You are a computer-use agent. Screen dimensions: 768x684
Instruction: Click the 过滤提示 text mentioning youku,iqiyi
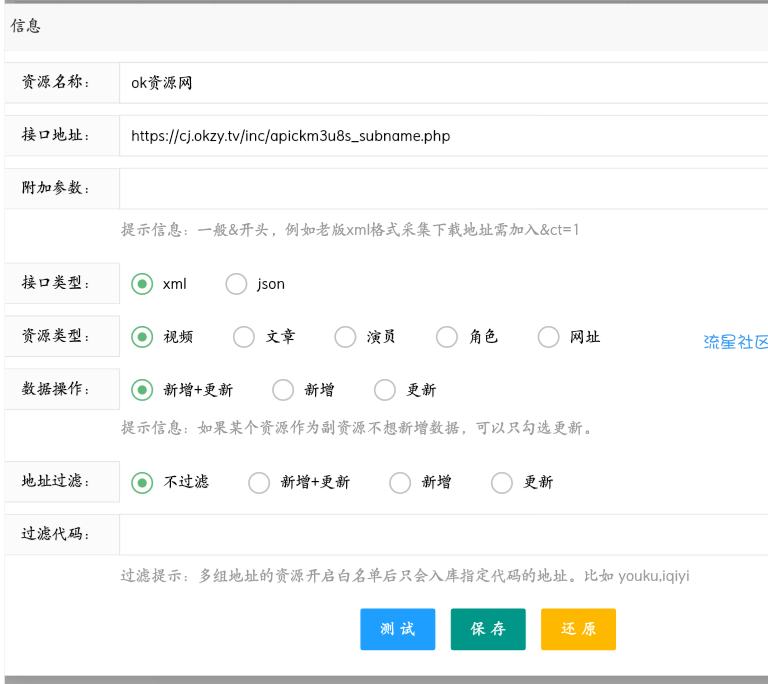[x=405, y=576]
